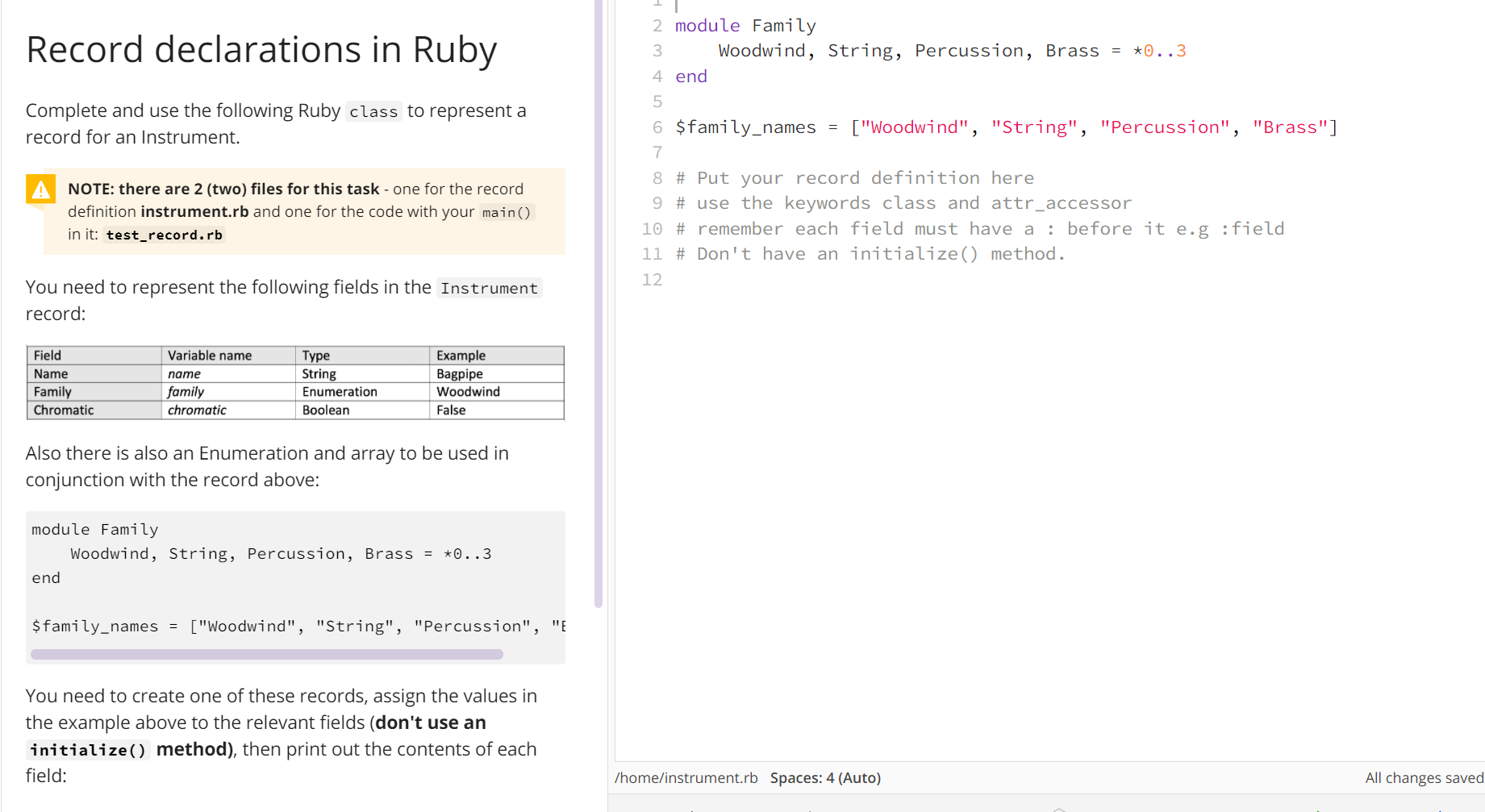Click the 'Woodwind' example cell in the fields table
The width and height of the screenshot is (1485, 812).
coord(468,391)
